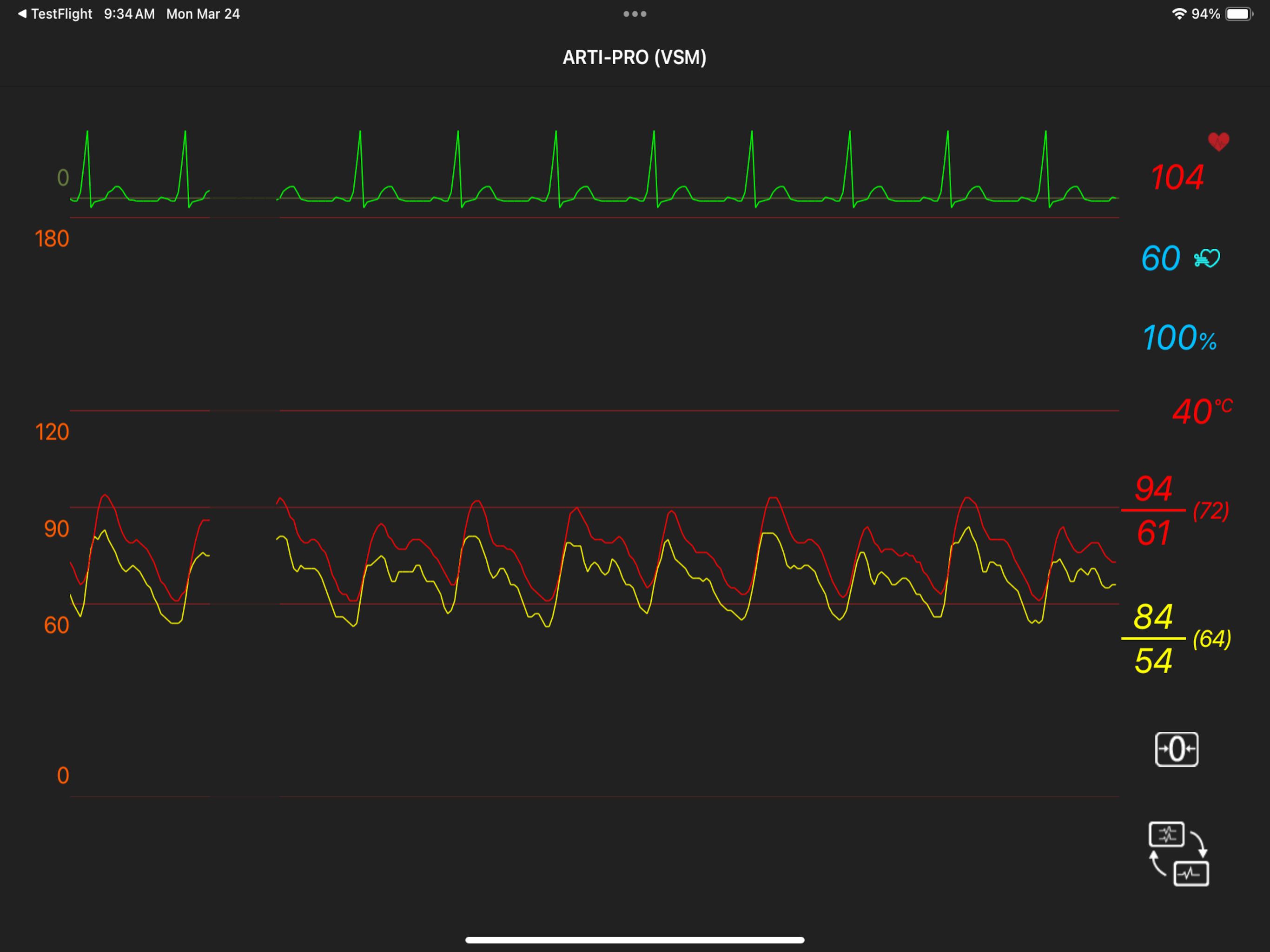Tap the orange 0 pressure scale label
This screenshot has width=1270, height=952.
63,776
